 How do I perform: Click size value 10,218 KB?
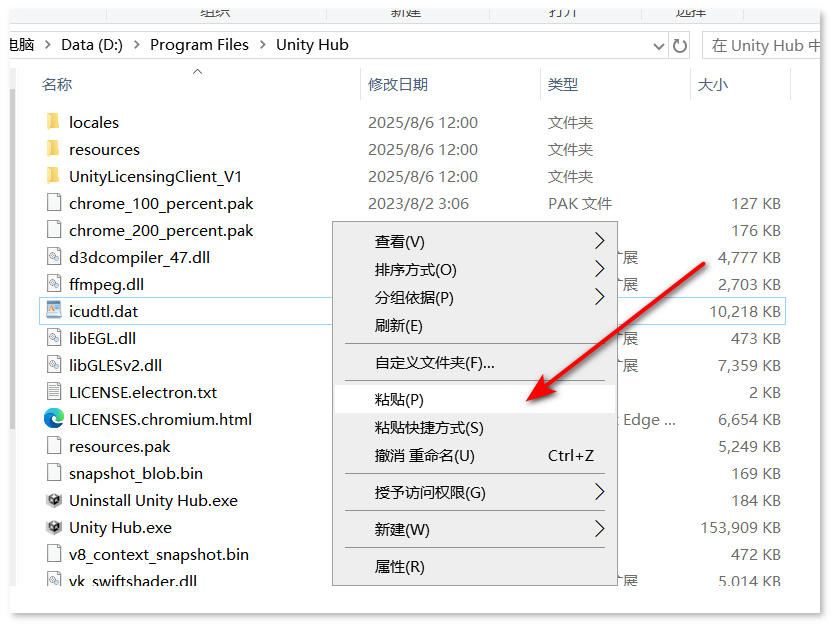pyautogui.click(x=745, y=311)
